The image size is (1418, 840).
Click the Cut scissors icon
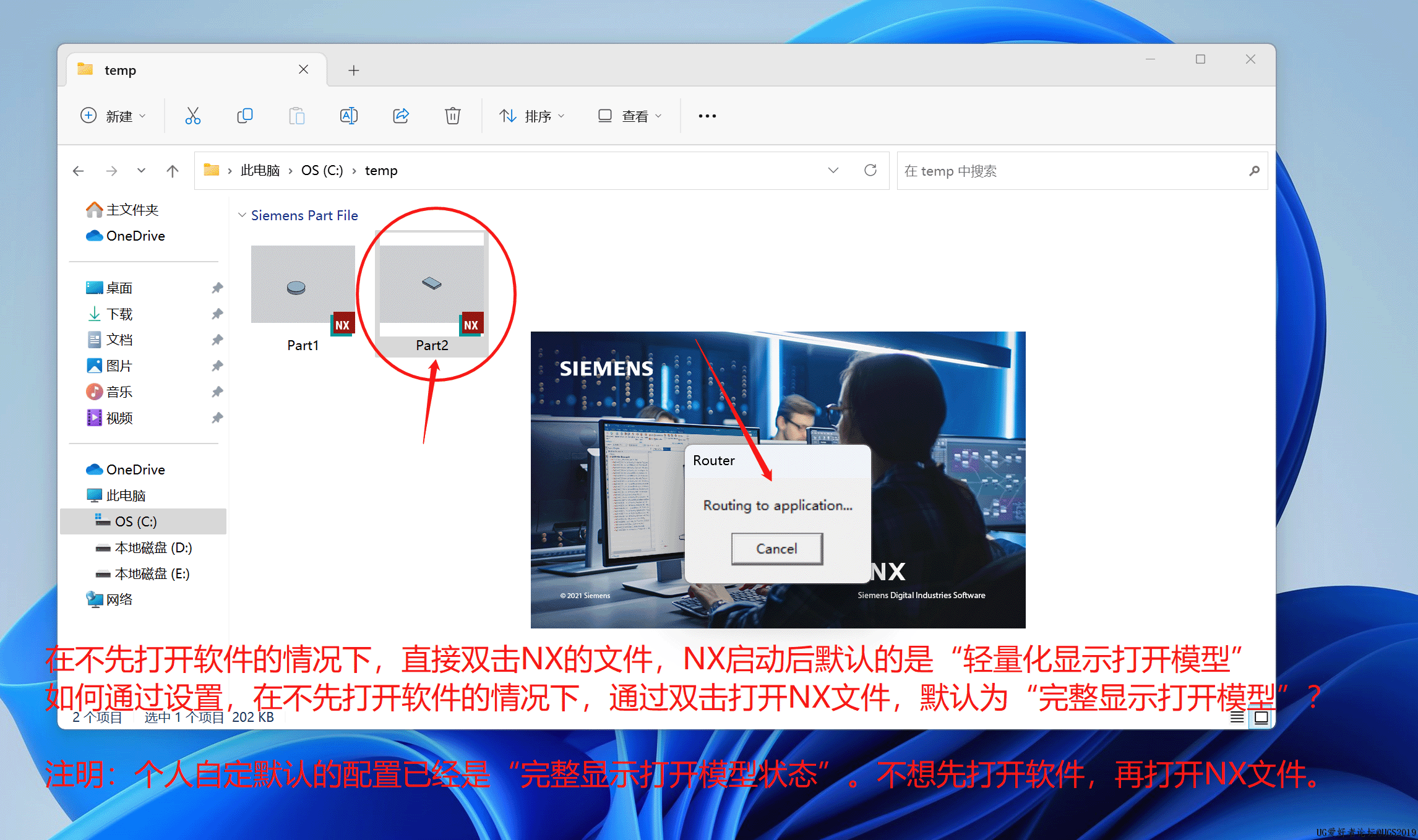(193, 116)
